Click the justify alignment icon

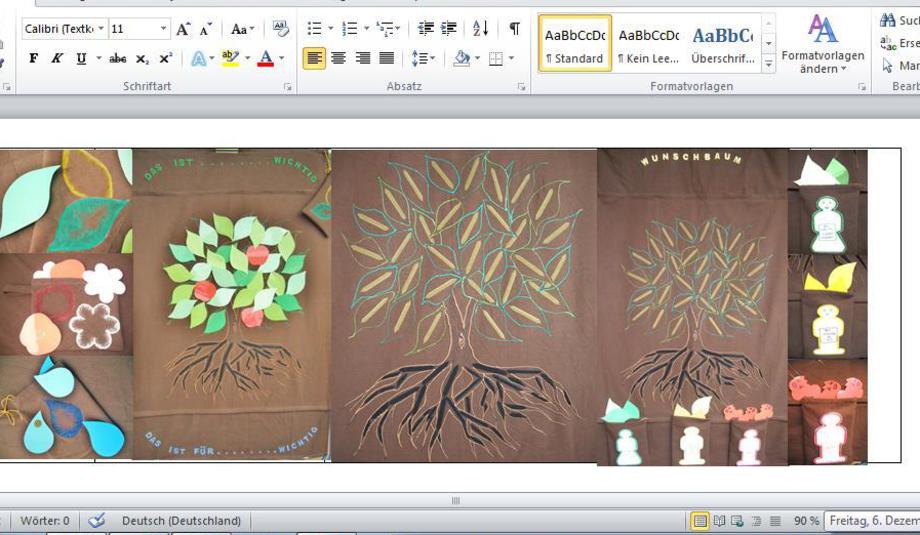pos(387,59)
